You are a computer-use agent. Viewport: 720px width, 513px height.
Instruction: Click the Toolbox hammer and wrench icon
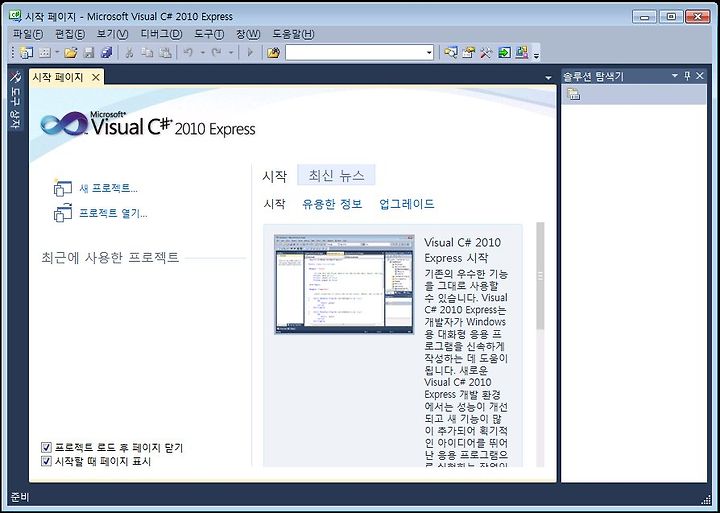(x=486, y=53)
